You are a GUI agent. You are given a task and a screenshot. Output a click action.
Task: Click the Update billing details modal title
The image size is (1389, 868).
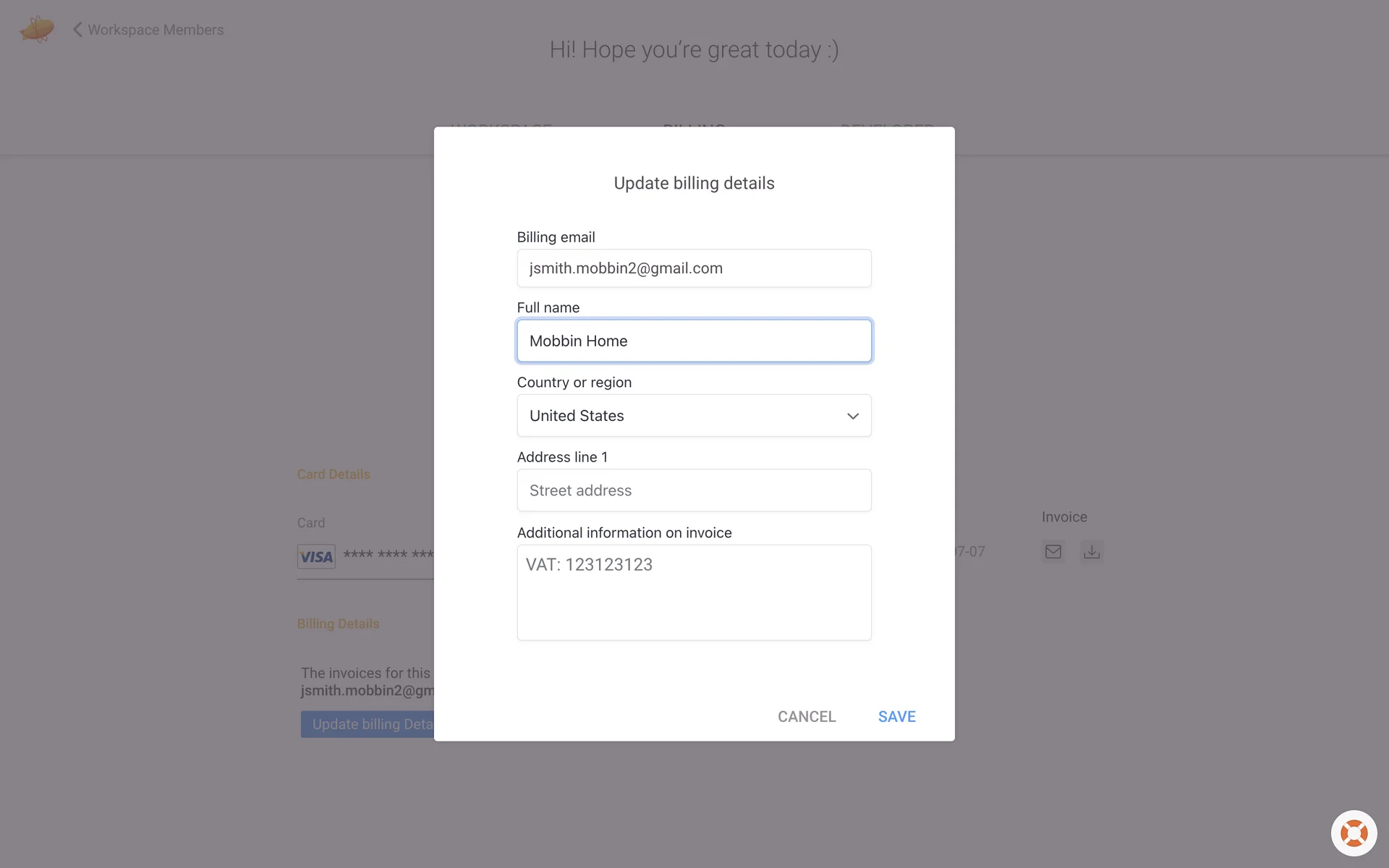tap(694, 183)
